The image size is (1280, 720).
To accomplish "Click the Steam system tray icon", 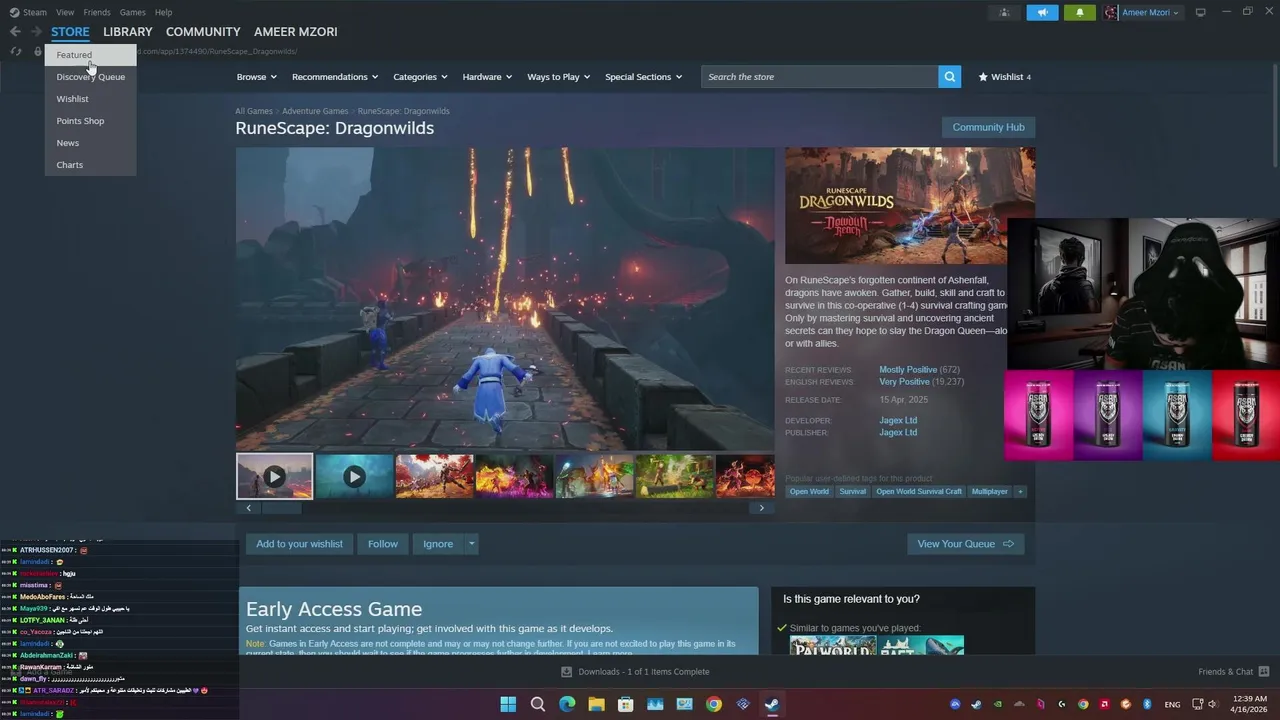I will click(x=976, y=704).
